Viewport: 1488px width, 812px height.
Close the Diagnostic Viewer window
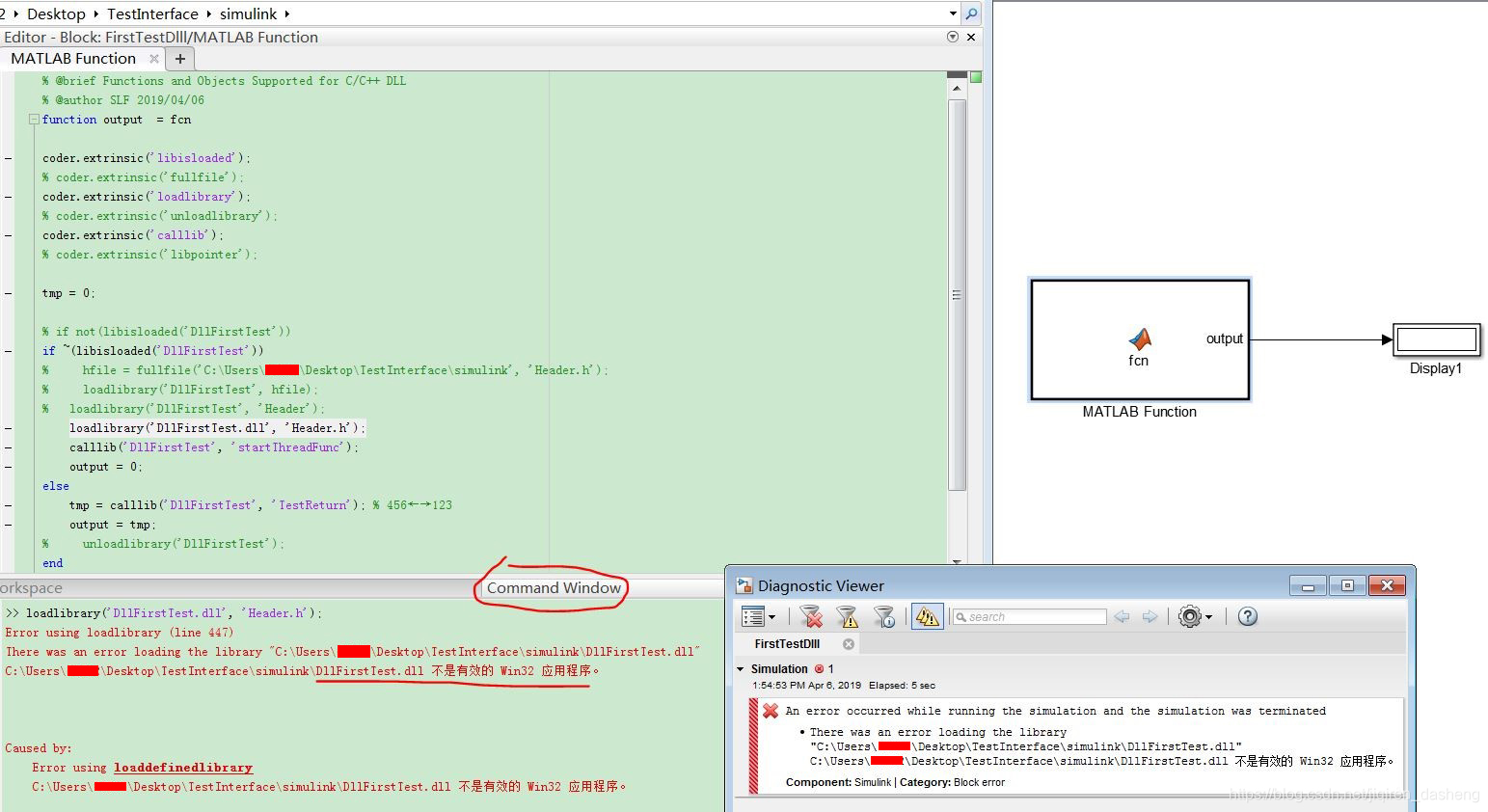(1387, 585)
